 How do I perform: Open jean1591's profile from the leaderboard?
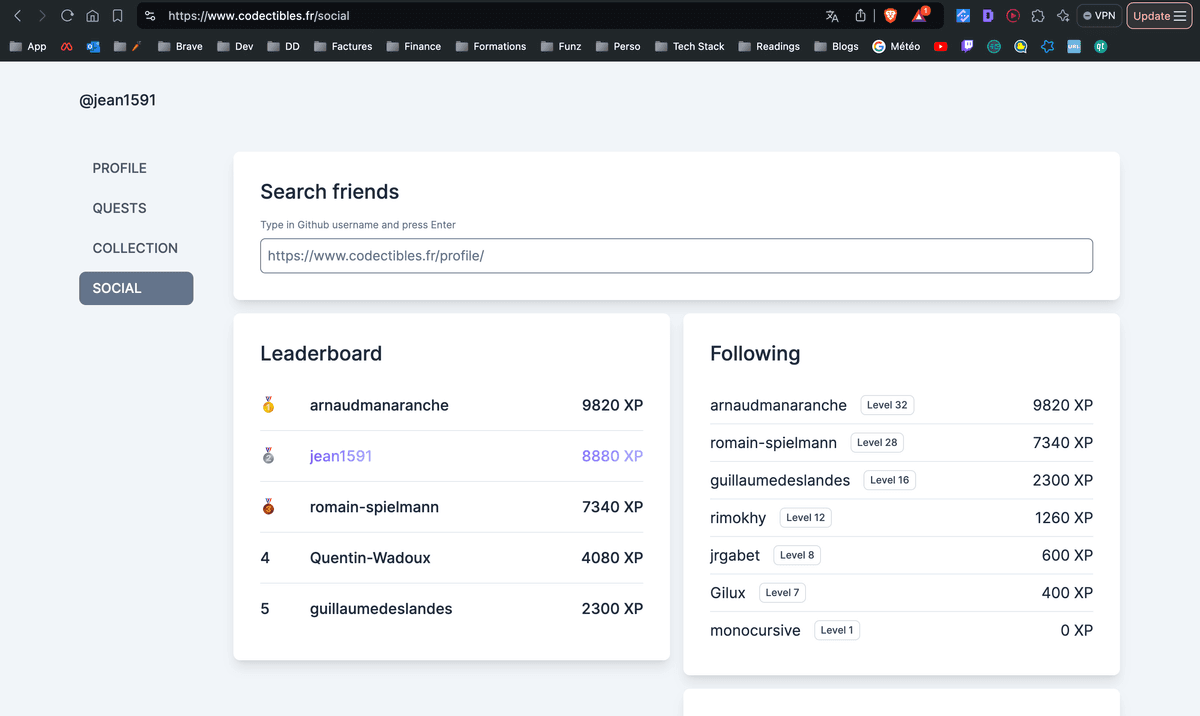pyautogui.click(x=340, y=456)
